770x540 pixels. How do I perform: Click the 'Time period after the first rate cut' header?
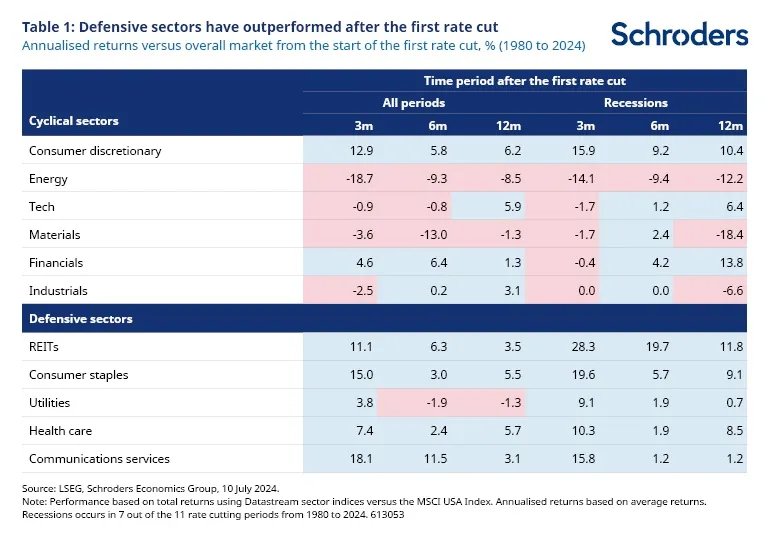[523, 79]
